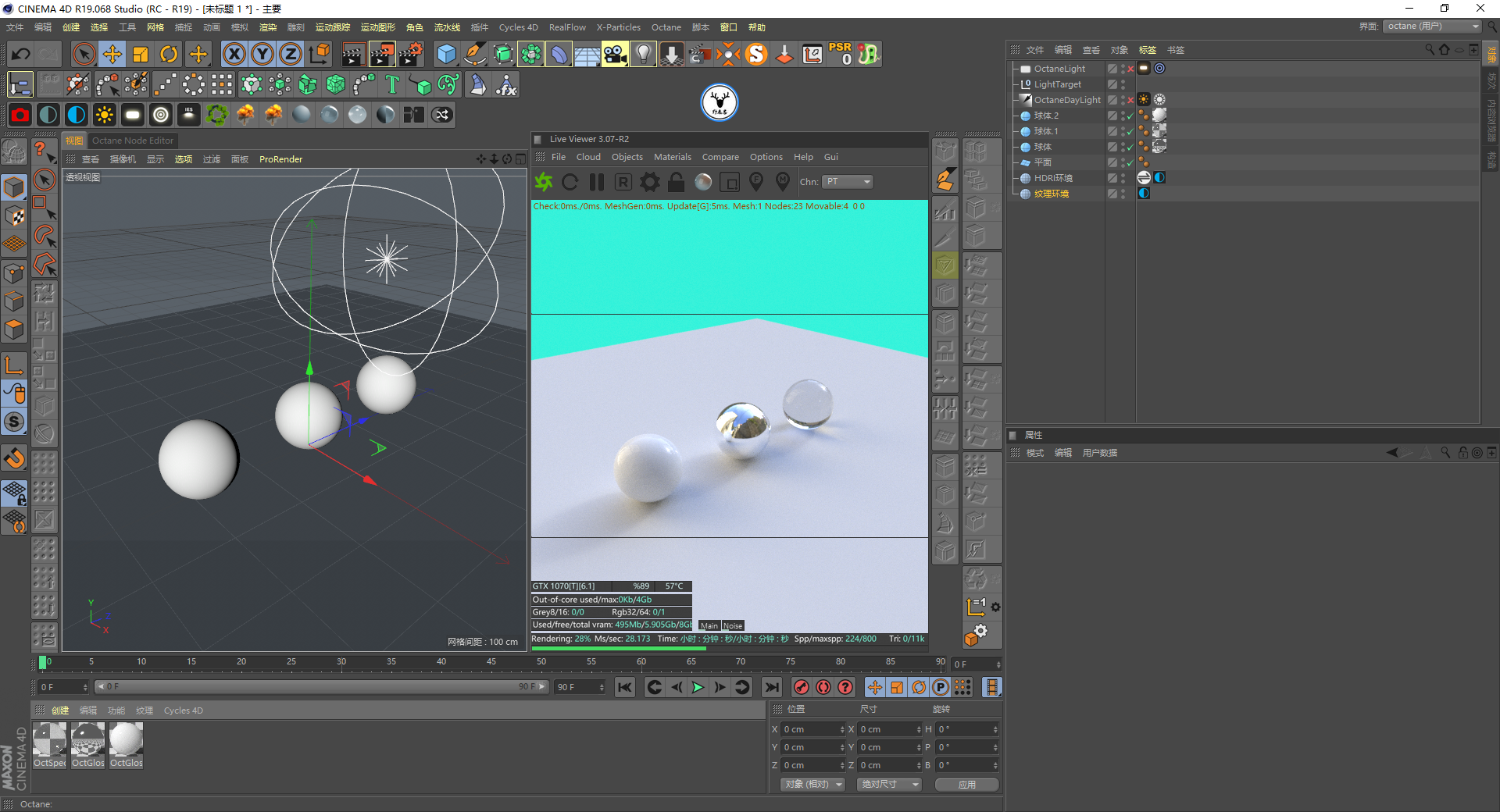Click the Octane area light icon
Viewport: 1500px width, 812px height.
[x=132, y=115]
